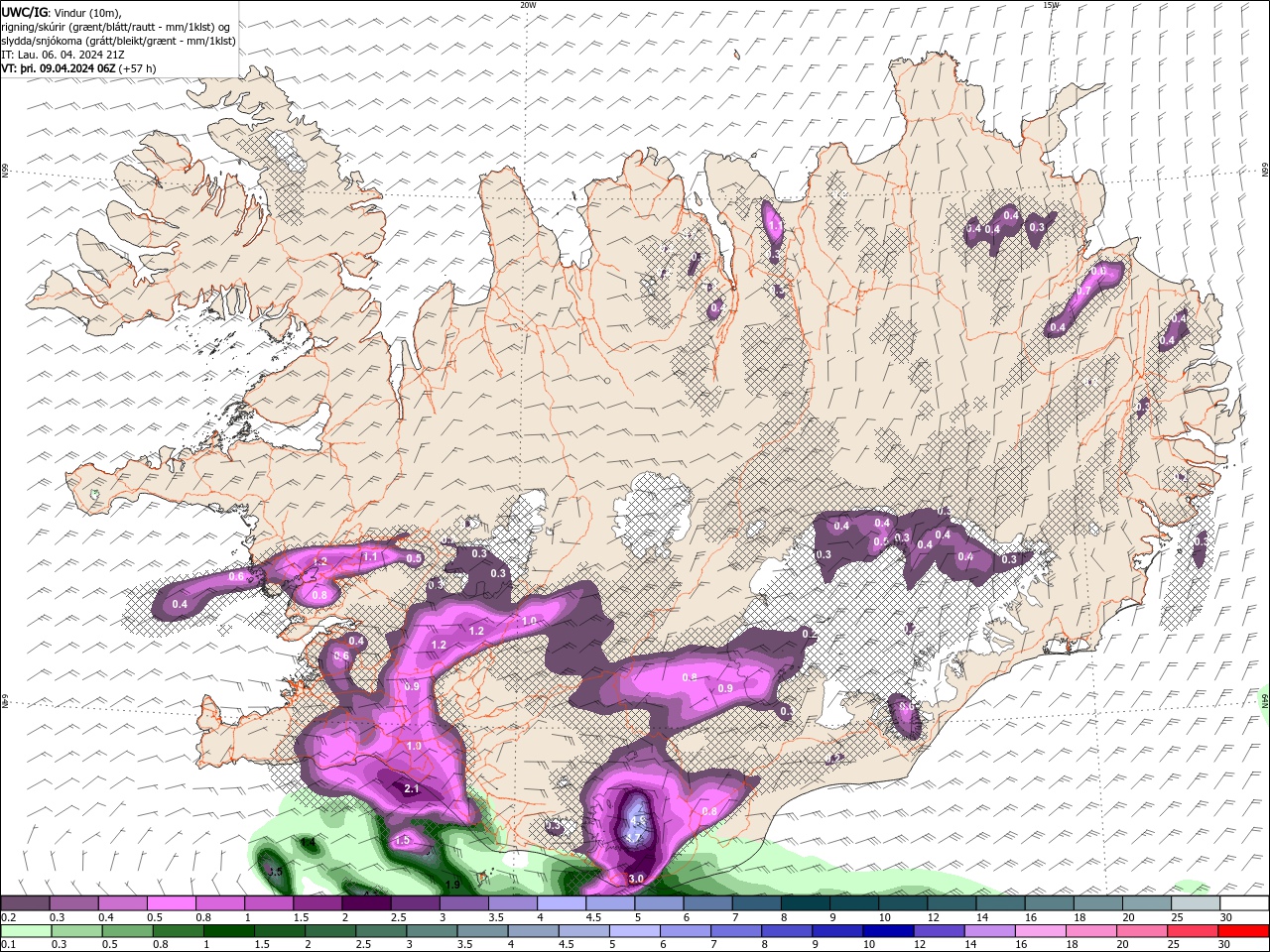Click the "UWC/IG: Vindur (10m)" title line
The width and height of the screenshot is (1270, 952).
pos(61,12)
